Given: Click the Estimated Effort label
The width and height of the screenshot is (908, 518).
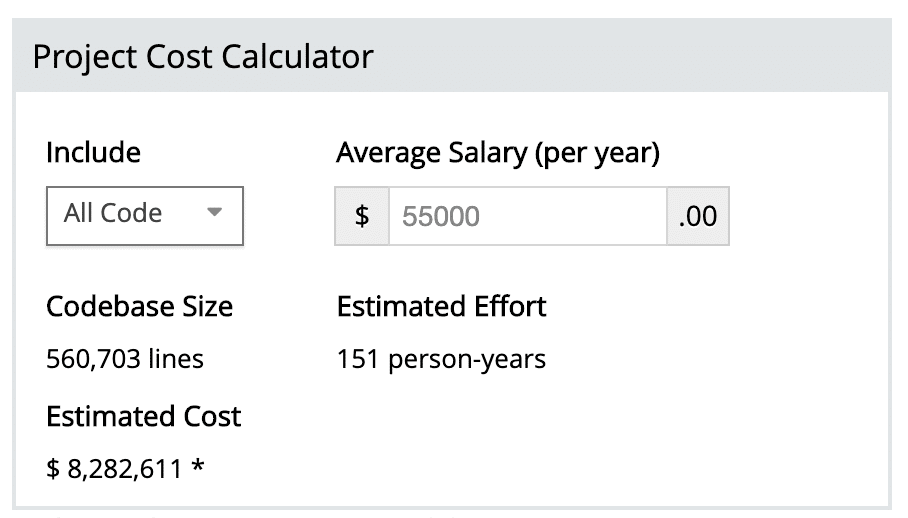Looking at the screenshot, I should (x=442, y=306).
